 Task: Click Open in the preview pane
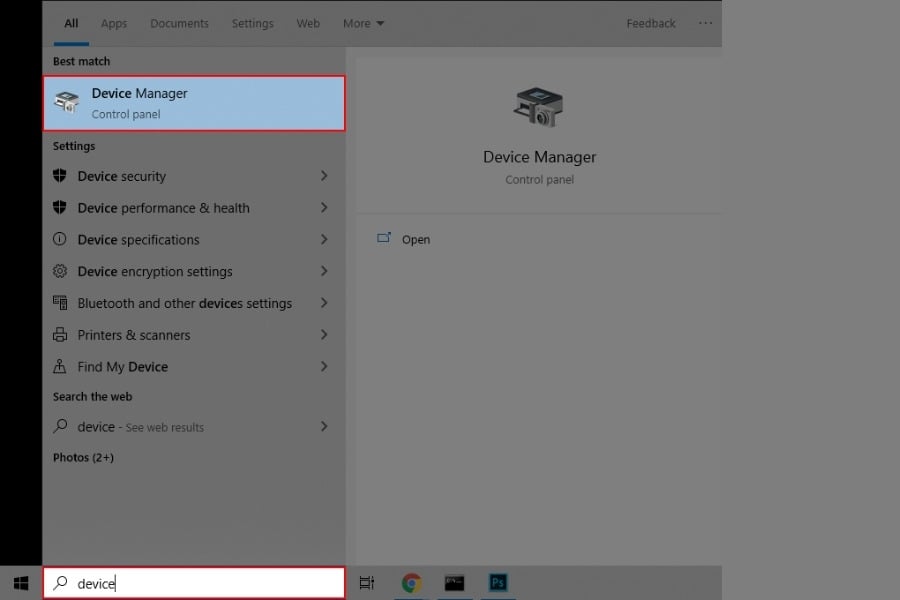(x=415, y=240)
